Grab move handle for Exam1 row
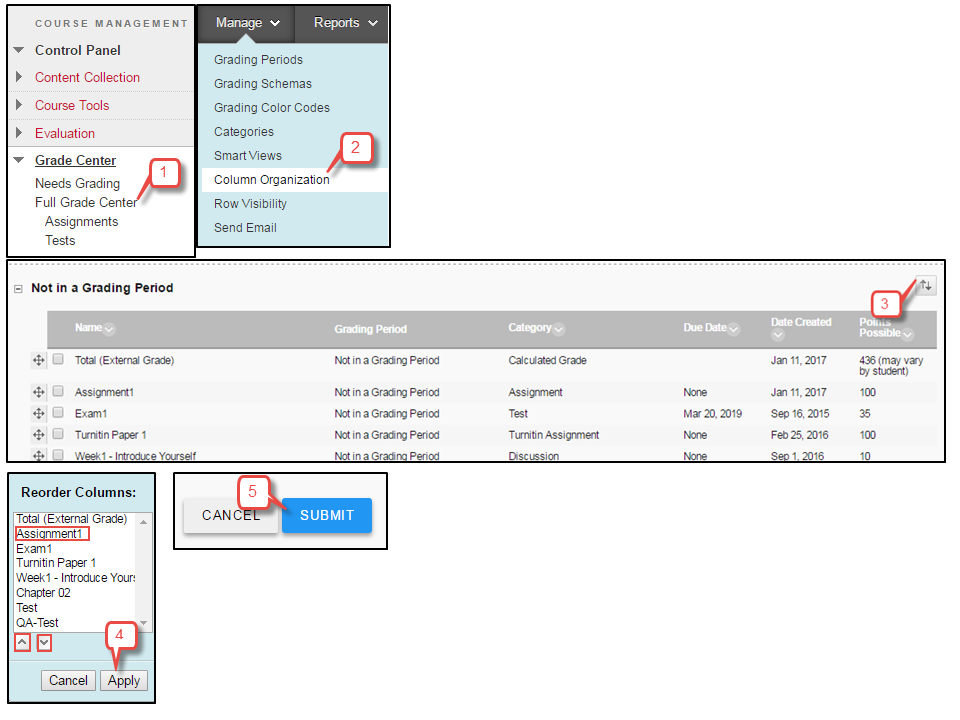Image resolution: width=960 pixels, height=720 pixels. (39, 413)
